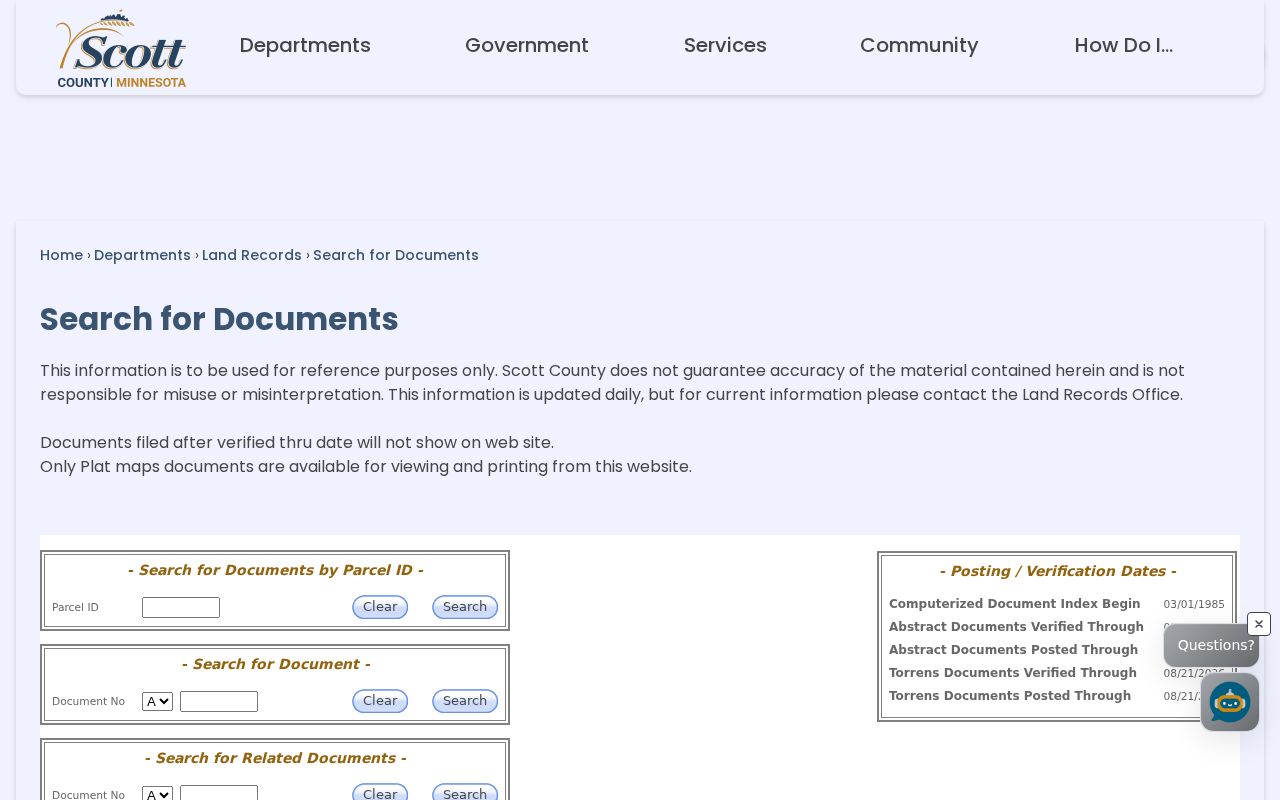The width and height of the screenshot is (1280, 800).
Task: Click the Scott County Minnesota logo
Action: coord(121,49)
